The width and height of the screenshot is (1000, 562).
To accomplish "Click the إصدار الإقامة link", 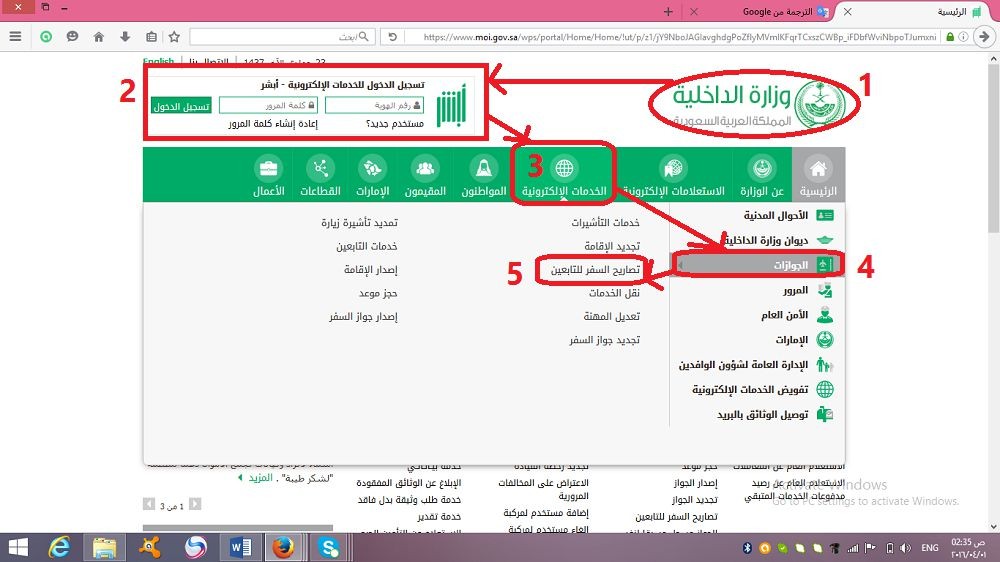I will 371,270.
